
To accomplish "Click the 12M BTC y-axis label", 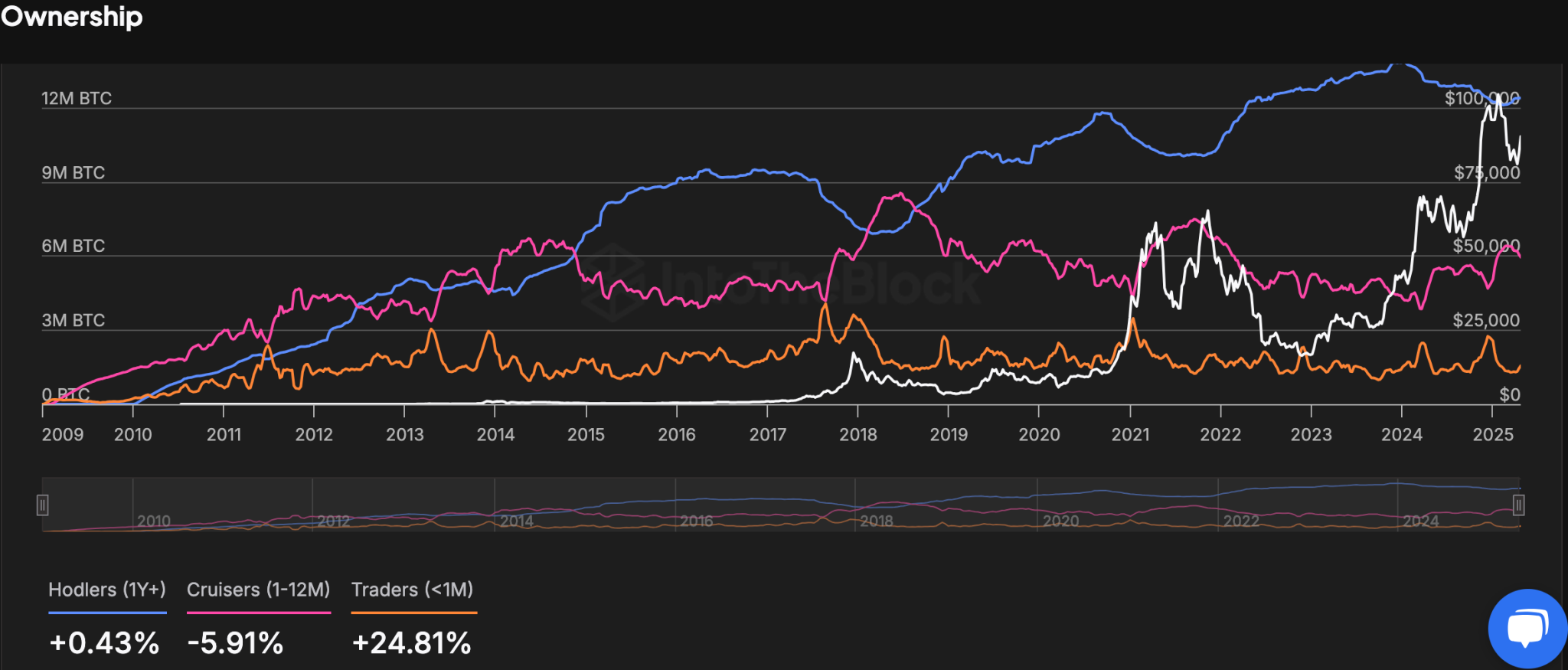I will click(77, 99).
